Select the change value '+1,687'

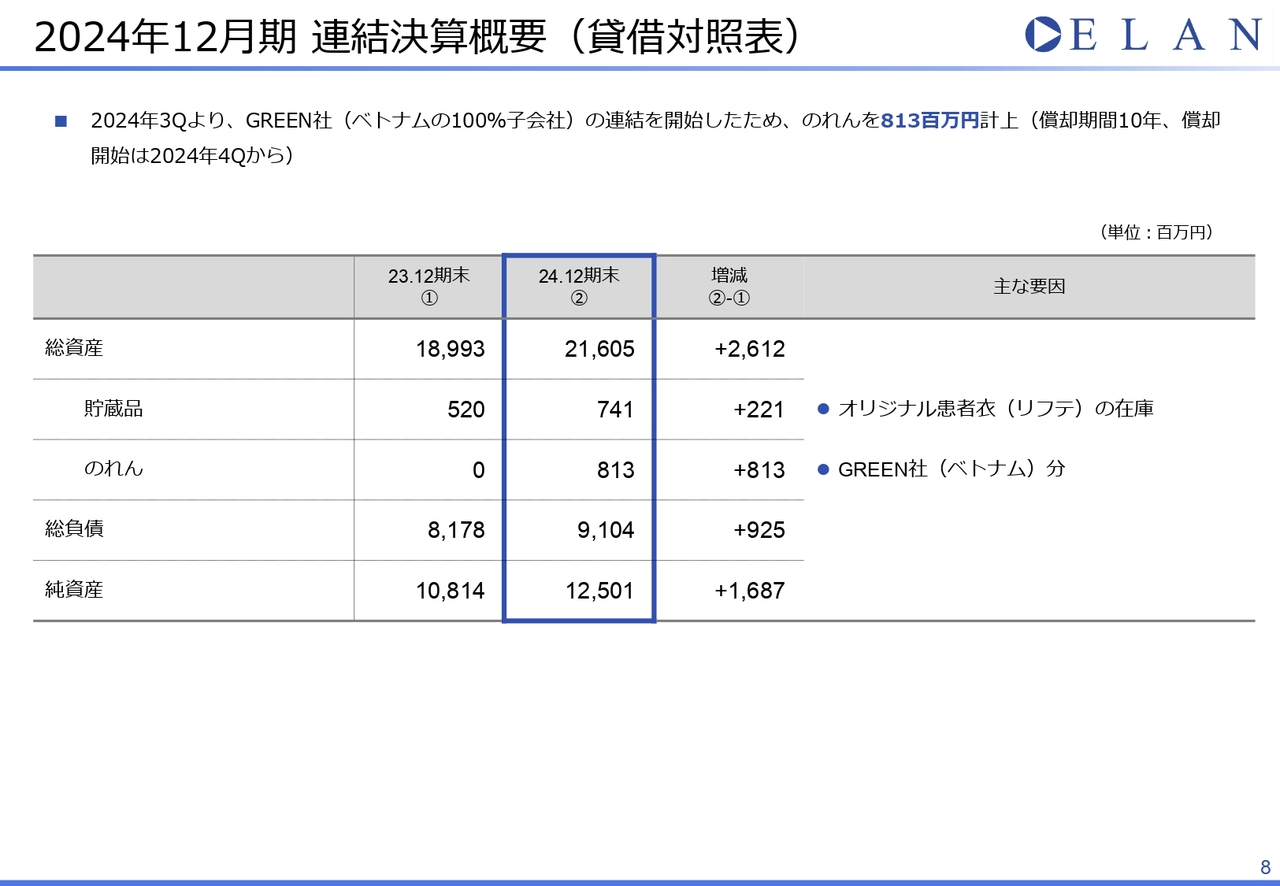[749, 591]
